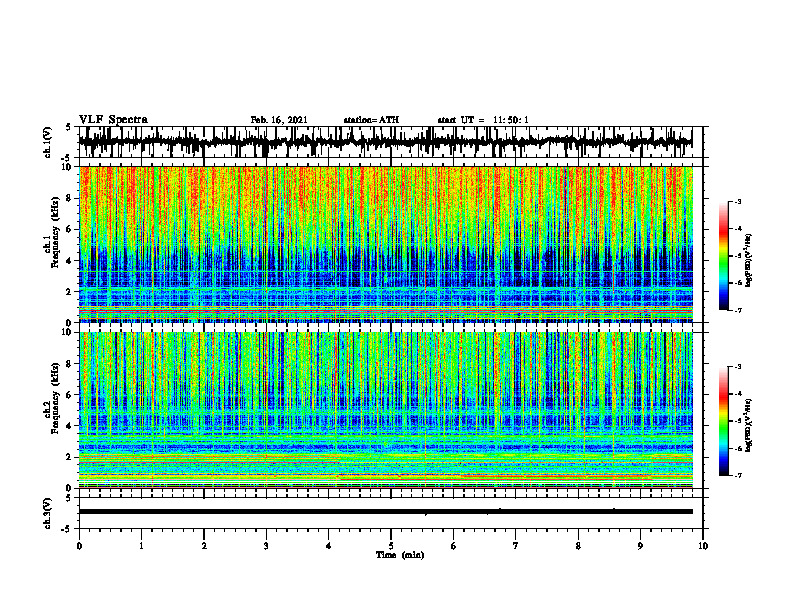Click the ch.2 spectrogram panel
This screenshot has height=612, width=792.
(x=386, y=410)
